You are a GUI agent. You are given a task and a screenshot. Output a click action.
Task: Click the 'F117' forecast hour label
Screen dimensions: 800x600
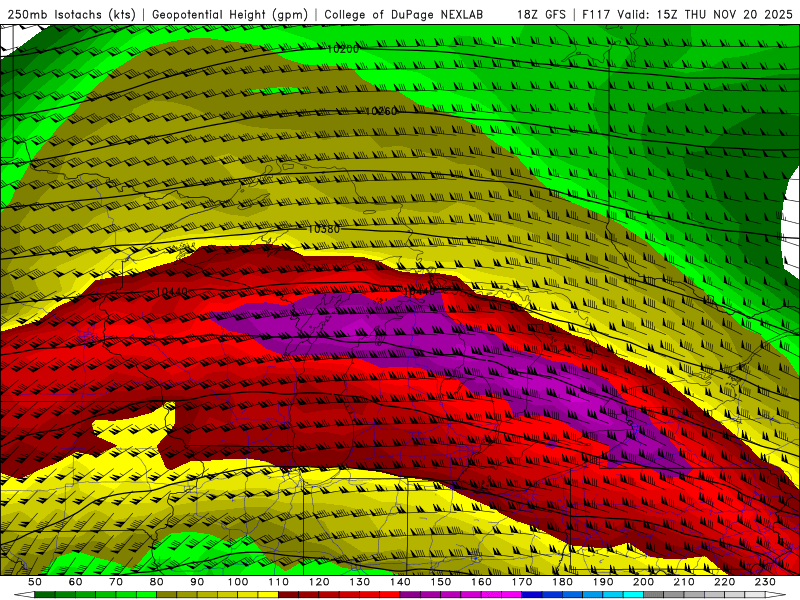pos(597,15)
